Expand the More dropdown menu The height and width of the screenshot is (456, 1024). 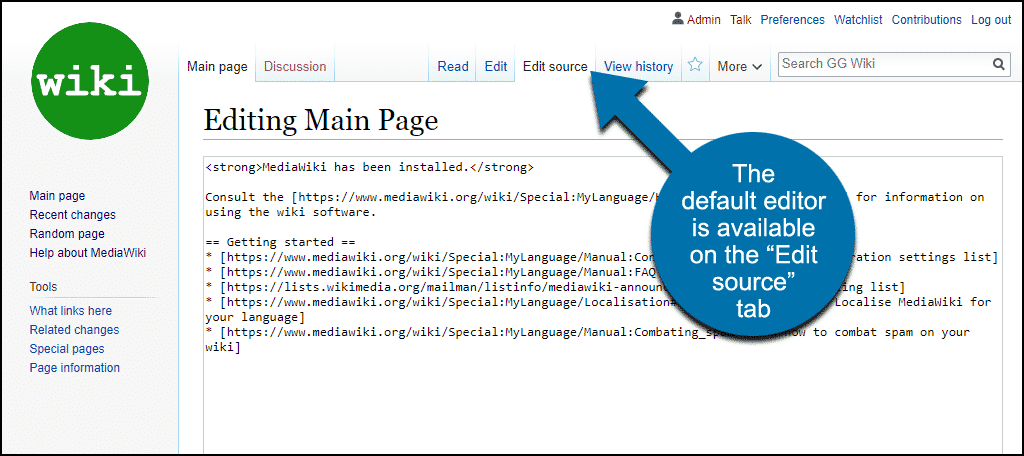point(739,67)
